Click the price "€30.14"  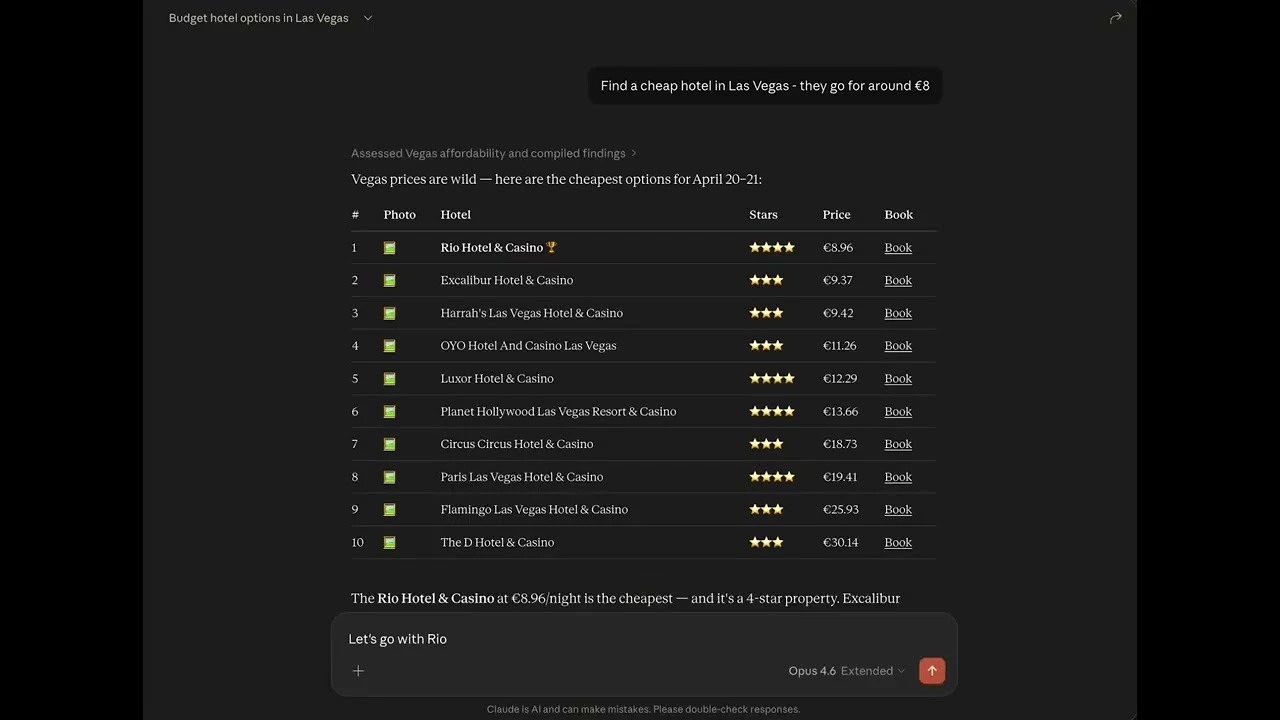click(841, 542)
